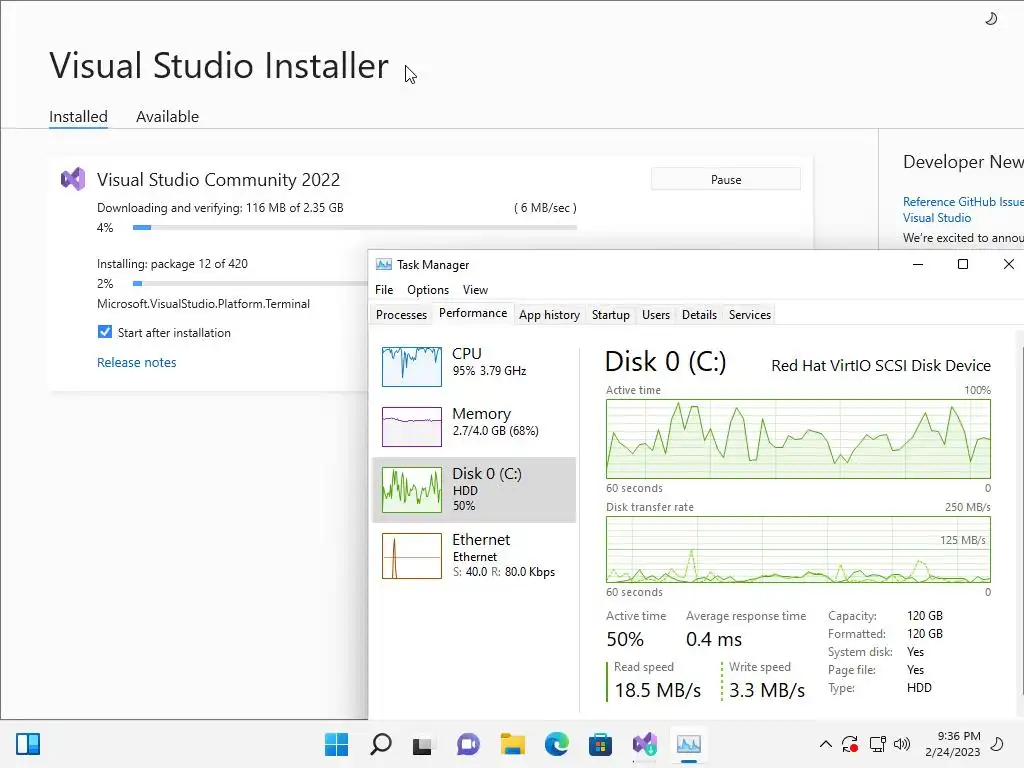Switch to the Available tab
This screenshot has height=768, width=1024.
[167, 117]
